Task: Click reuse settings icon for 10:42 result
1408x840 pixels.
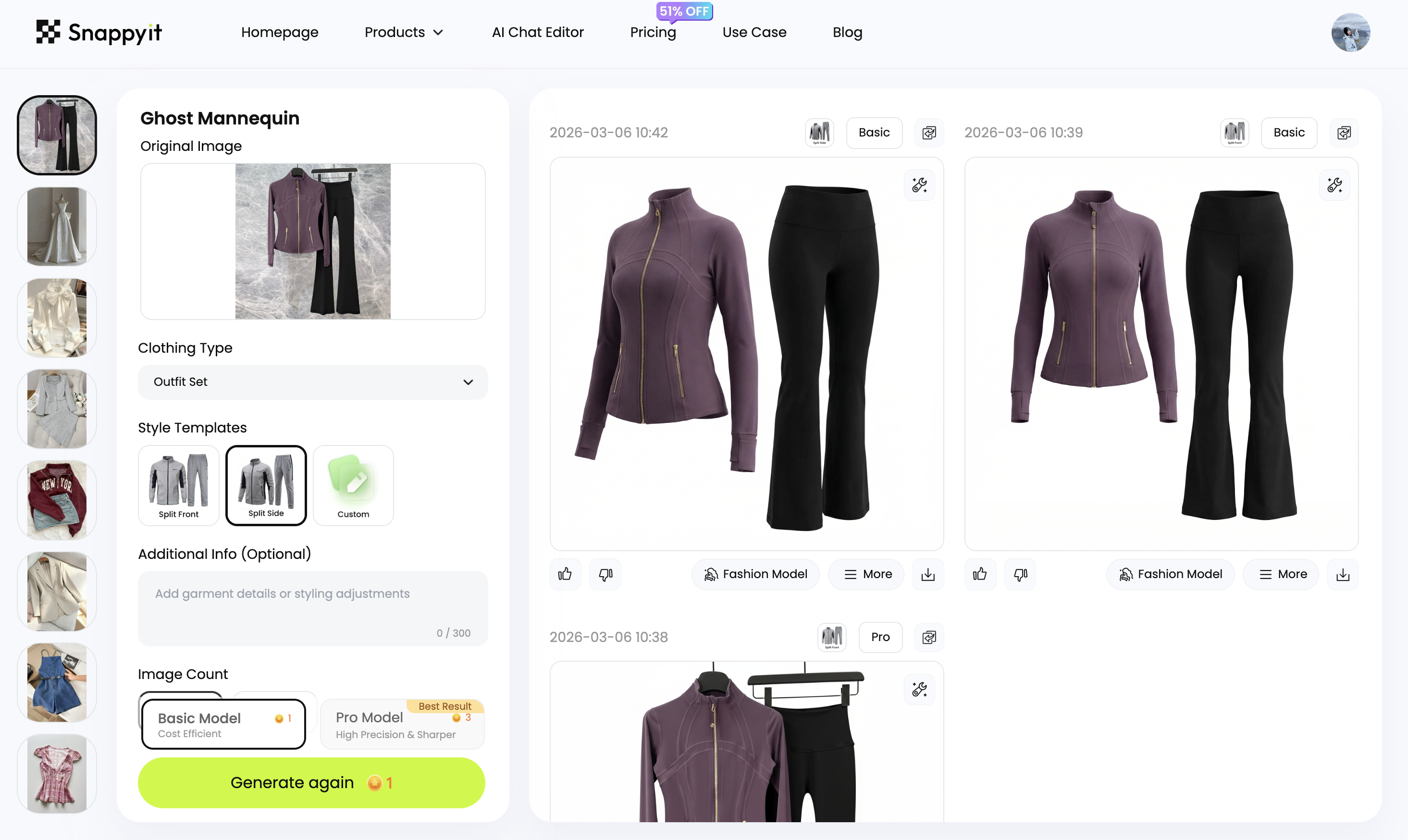Action: tap(929, 133)
